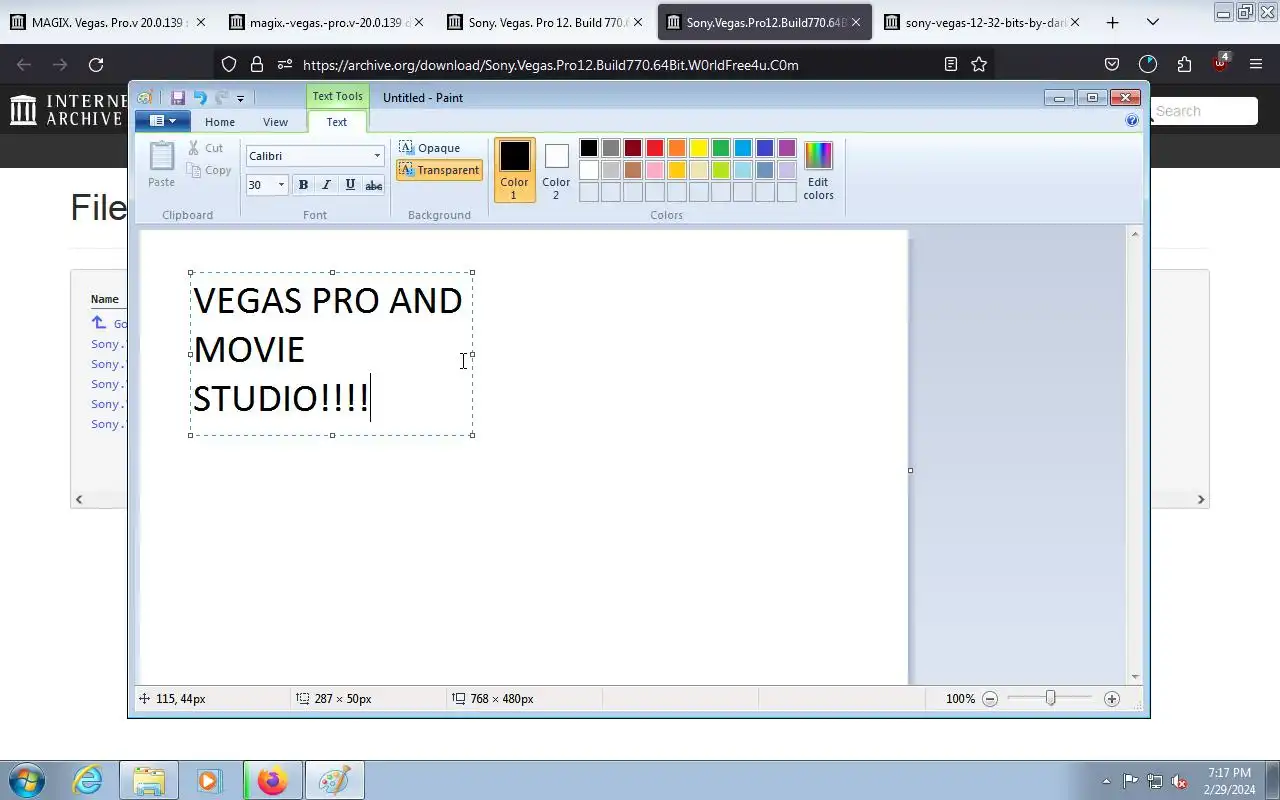Open Firefox extensions puzzle icon

point(1184,65)
